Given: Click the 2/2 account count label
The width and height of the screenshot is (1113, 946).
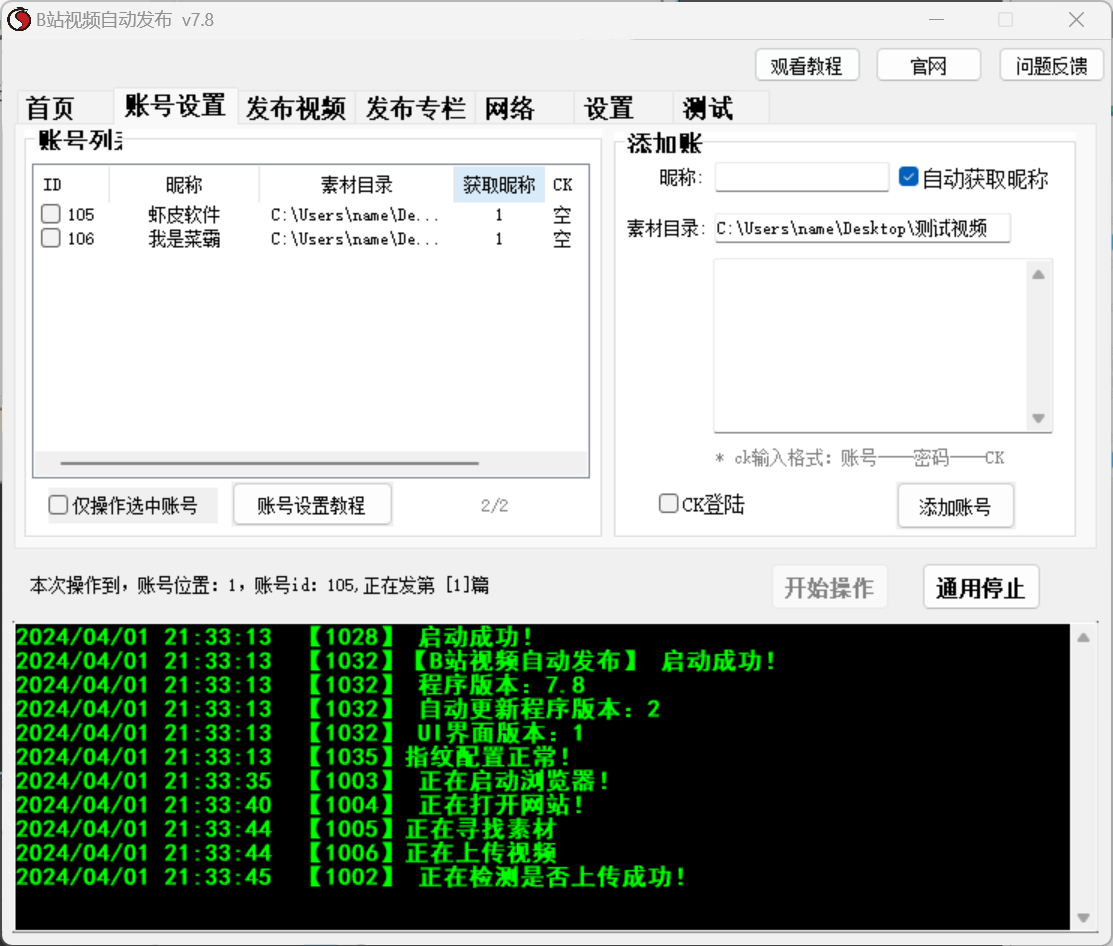Looking at the screenshot, I should coord(495,505).
